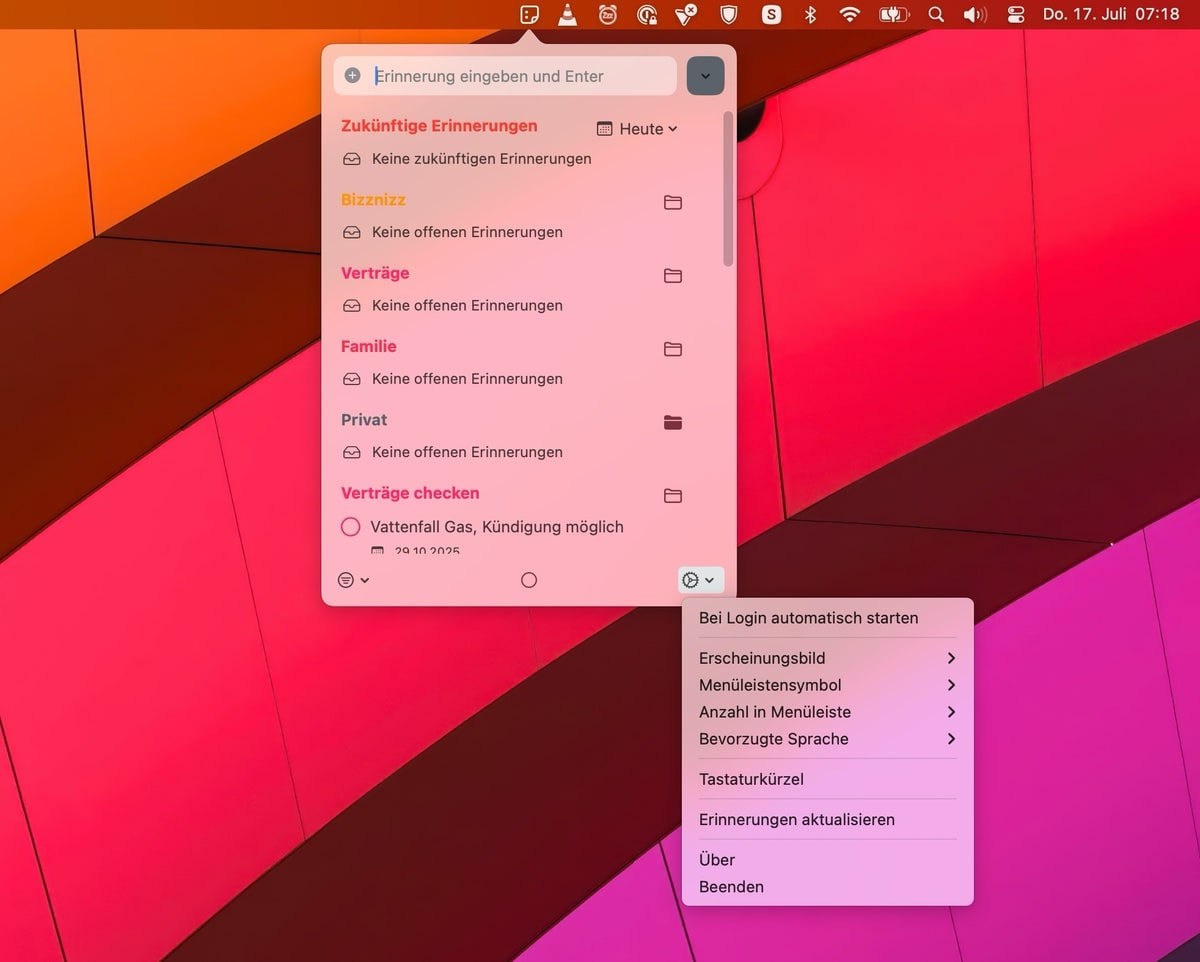The width and height of the screenshot is (1200, 962).
Task: Click the reminders app icon in menu bar
Action: 530,15
